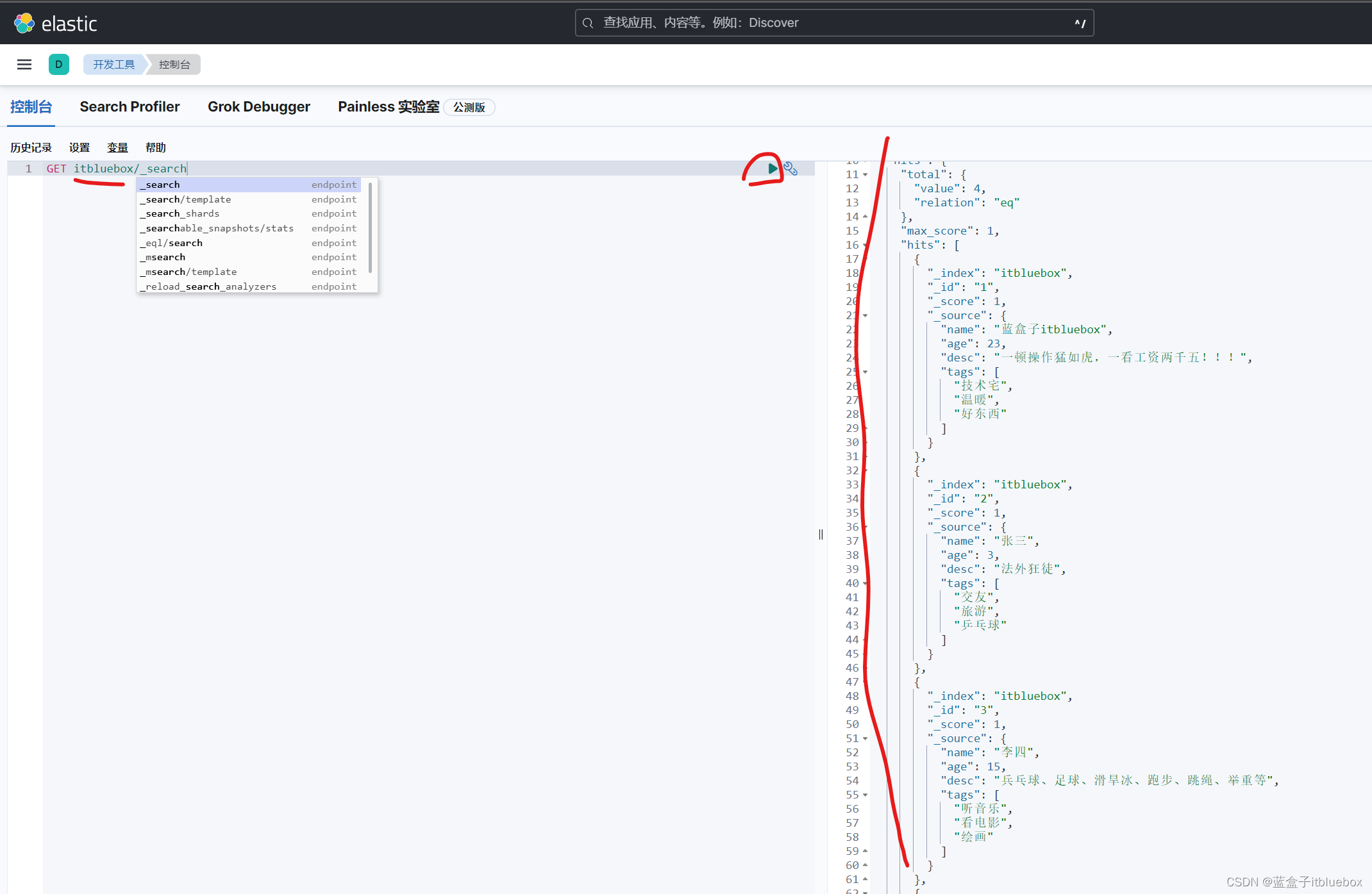Click the Execute query run button
1372x894 pixels.
tap(770, 168)
